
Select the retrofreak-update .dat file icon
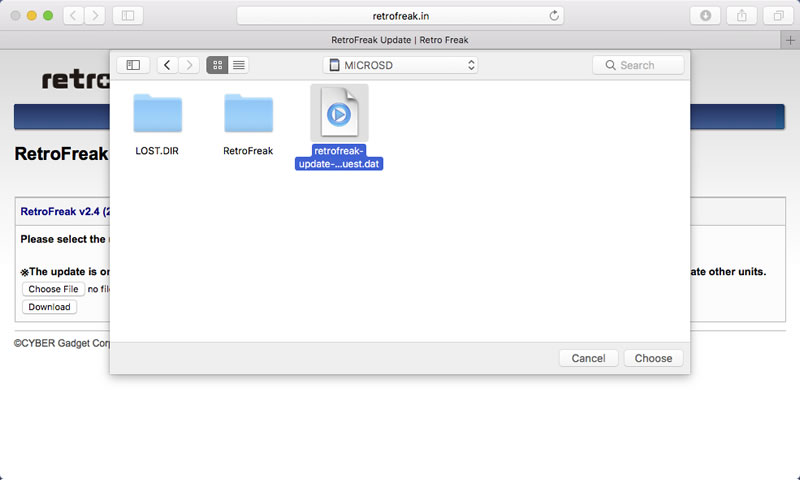coord(339,114)
